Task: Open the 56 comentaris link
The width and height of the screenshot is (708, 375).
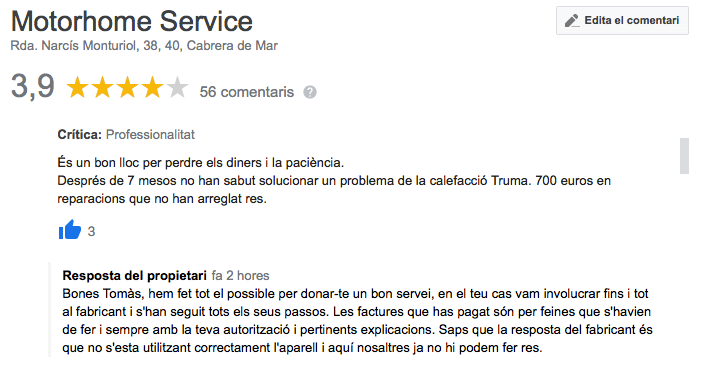Action: click(247, 92)
